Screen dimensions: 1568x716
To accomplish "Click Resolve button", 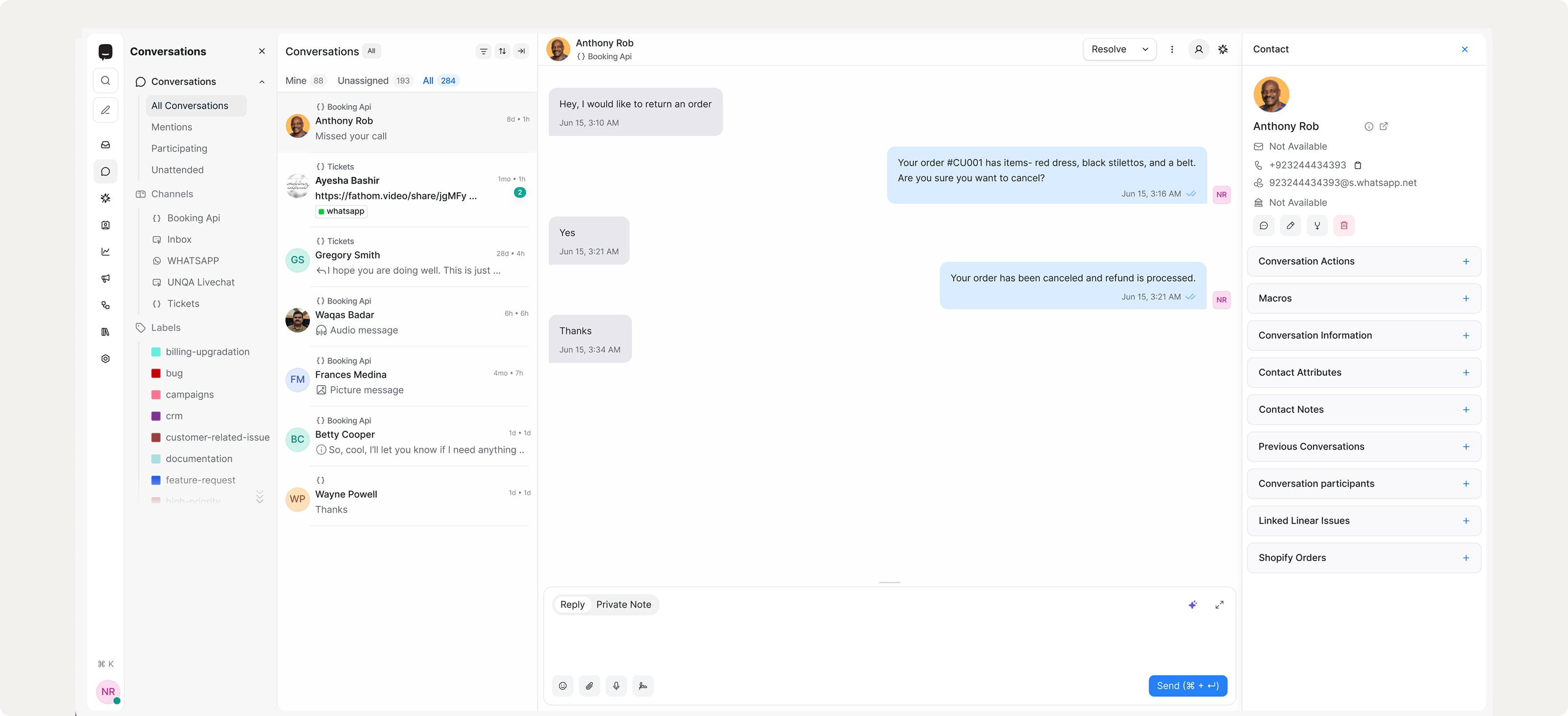I will pos(1108,49).
